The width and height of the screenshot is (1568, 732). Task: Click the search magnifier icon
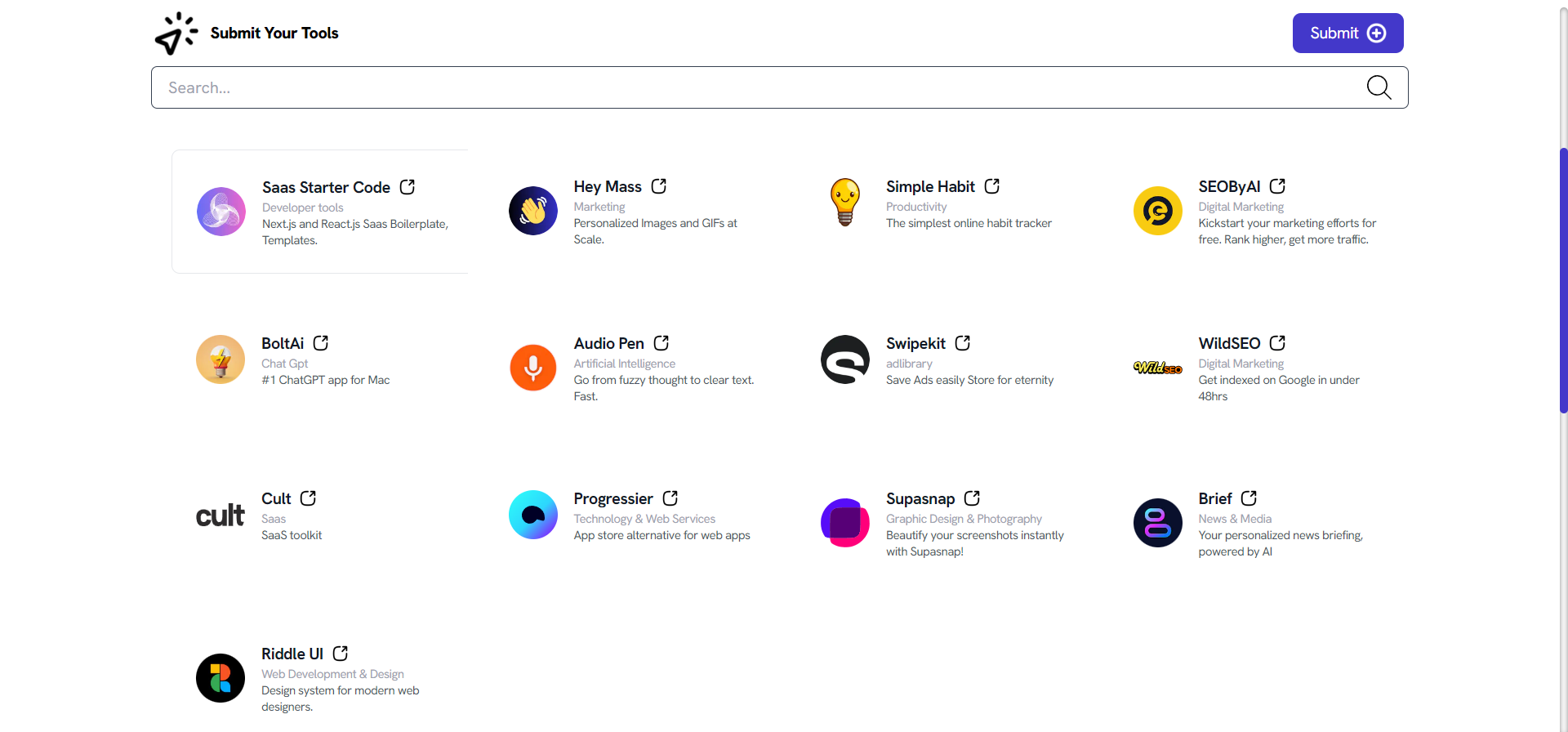1379,87
